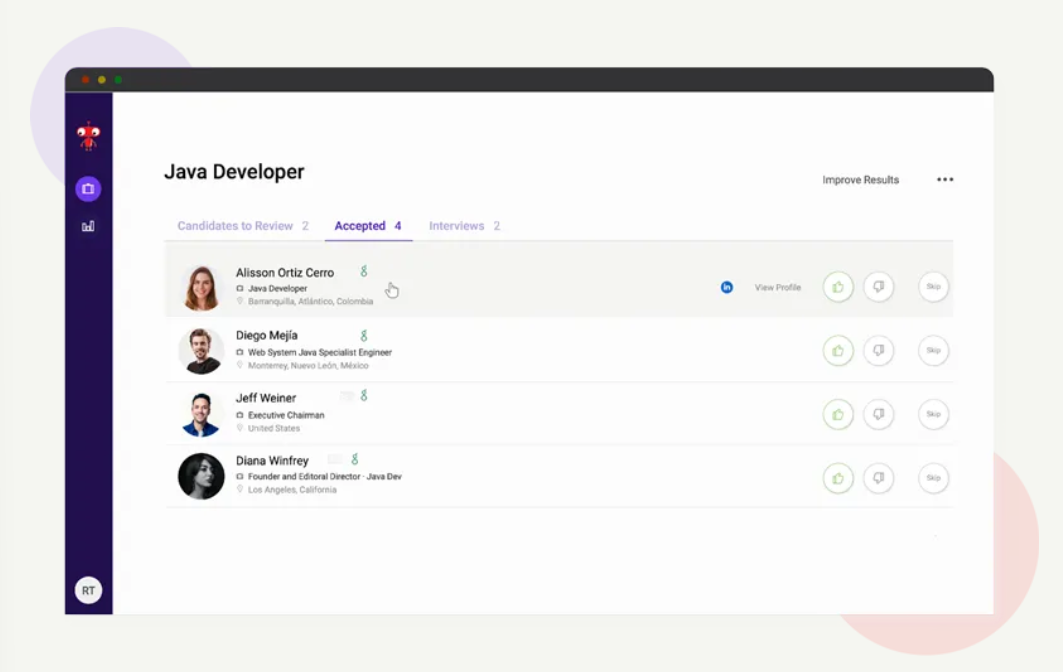Thumbs down Diego Mejía
The width and height of the screenshot is (1063, 672).
[x=878, y=351]
